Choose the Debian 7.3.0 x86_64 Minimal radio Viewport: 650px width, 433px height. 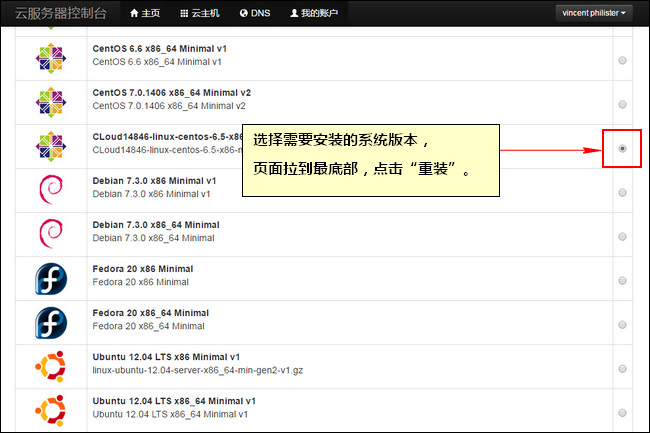[622, 237]
